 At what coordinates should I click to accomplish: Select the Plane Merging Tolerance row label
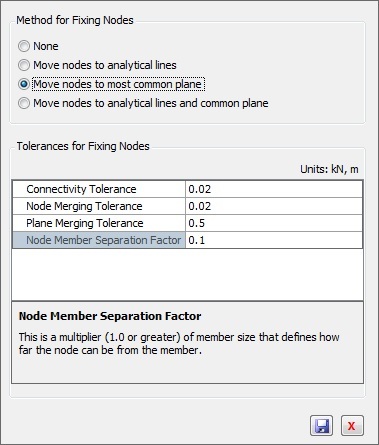[85, 223]
